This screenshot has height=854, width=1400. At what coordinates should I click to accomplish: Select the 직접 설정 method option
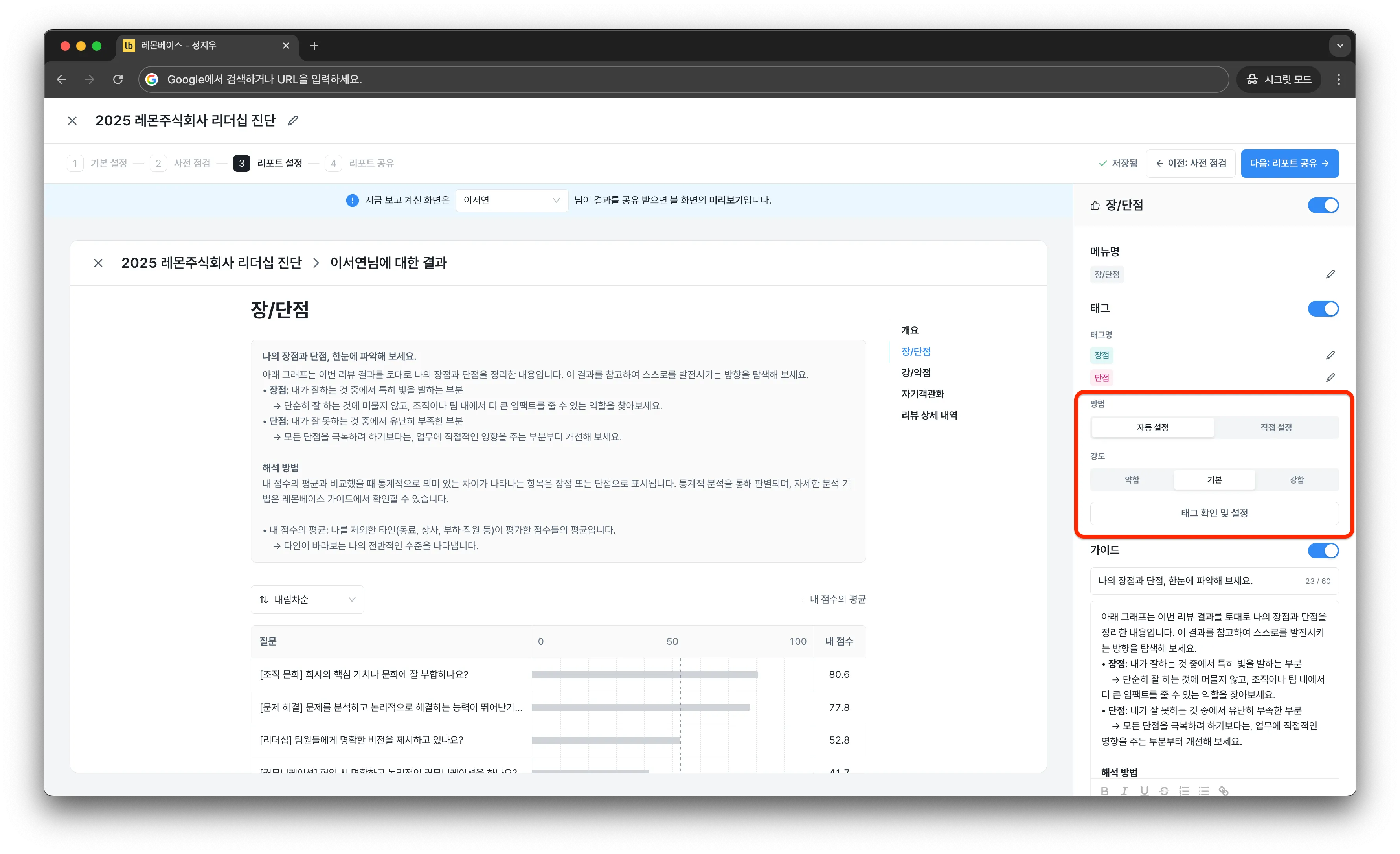(1276, 427)
